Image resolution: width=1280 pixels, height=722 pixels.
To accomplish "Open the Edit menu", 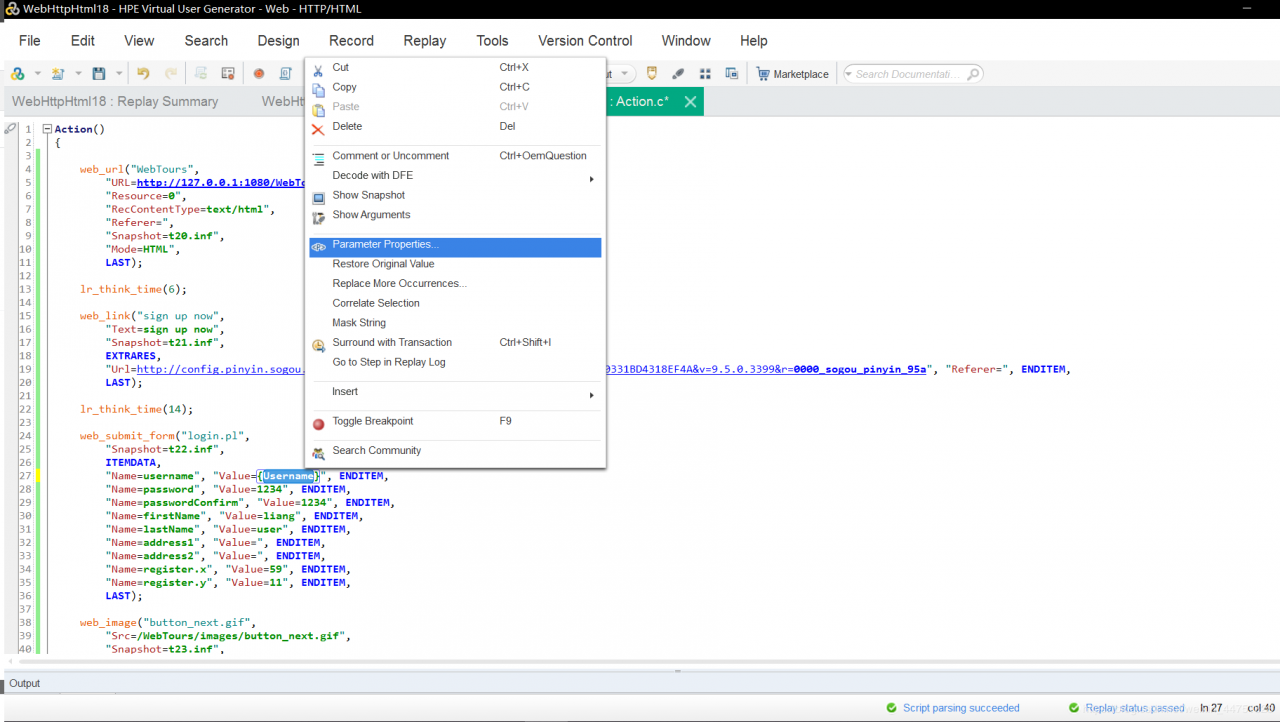I will pos(83,41).
